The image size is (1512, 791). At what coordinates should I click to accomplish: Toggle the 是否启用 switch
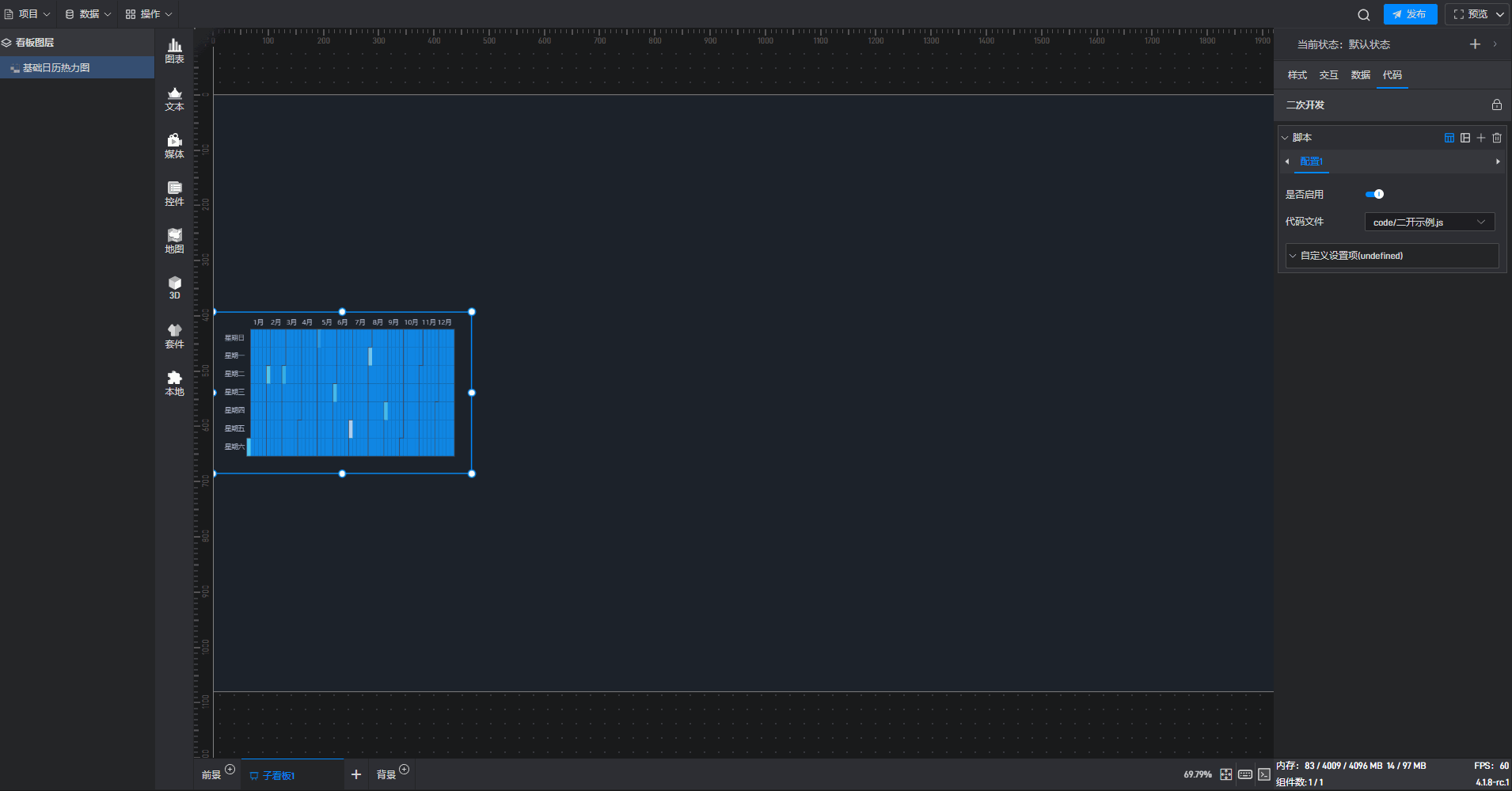1374,194
